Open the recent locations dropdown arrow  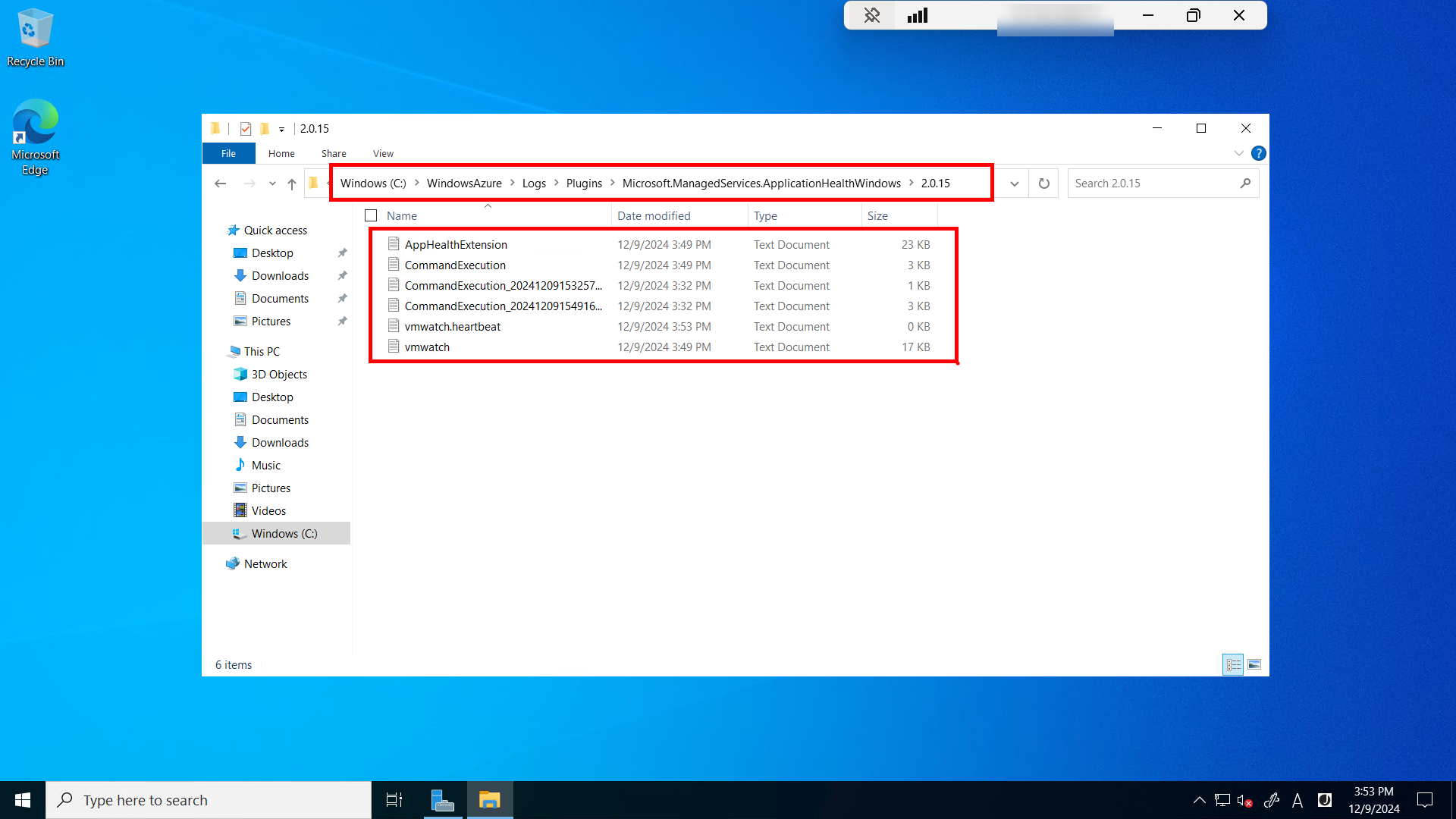click(272, 184)
